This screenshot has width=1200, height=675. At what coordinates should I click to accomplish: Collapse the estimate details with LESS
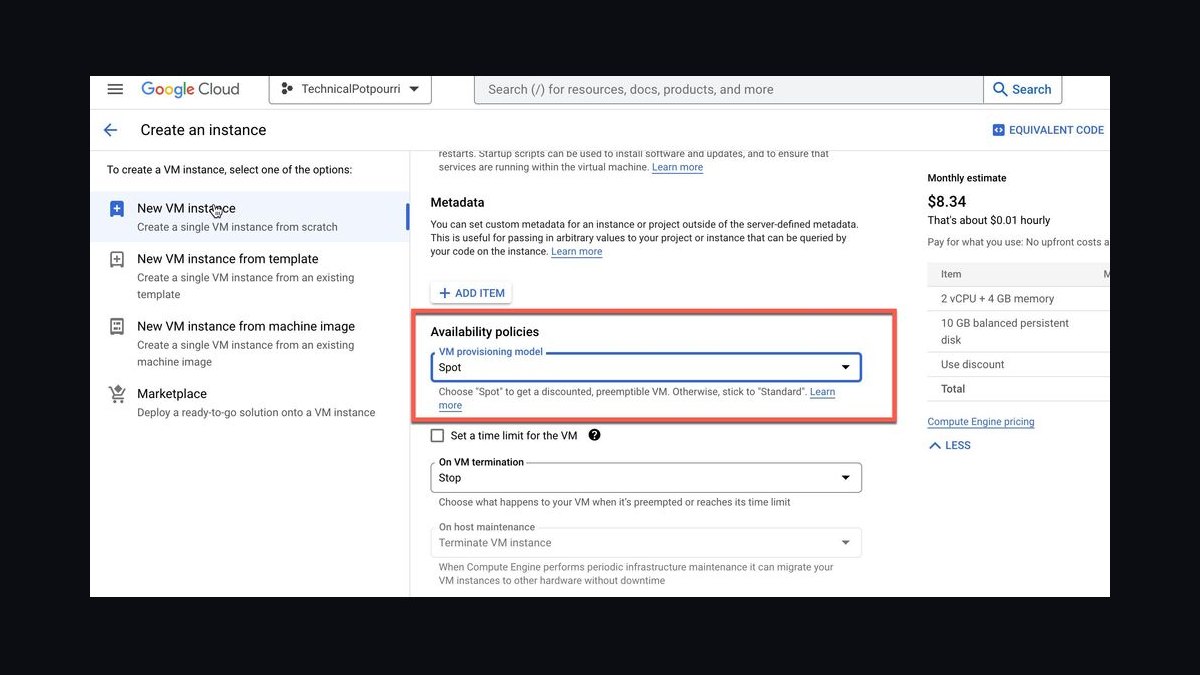pyautogui.click(x=949, y=445)
